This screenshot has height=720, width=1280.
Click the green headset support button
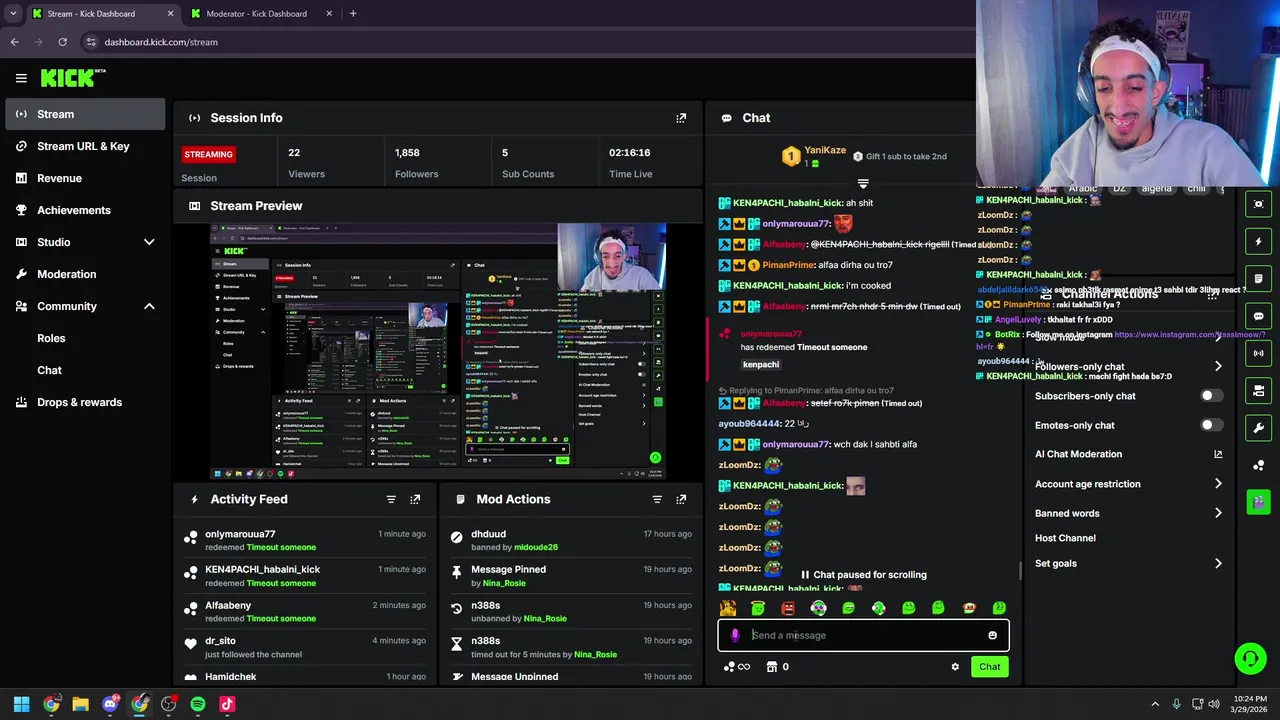coord(1250,658)
